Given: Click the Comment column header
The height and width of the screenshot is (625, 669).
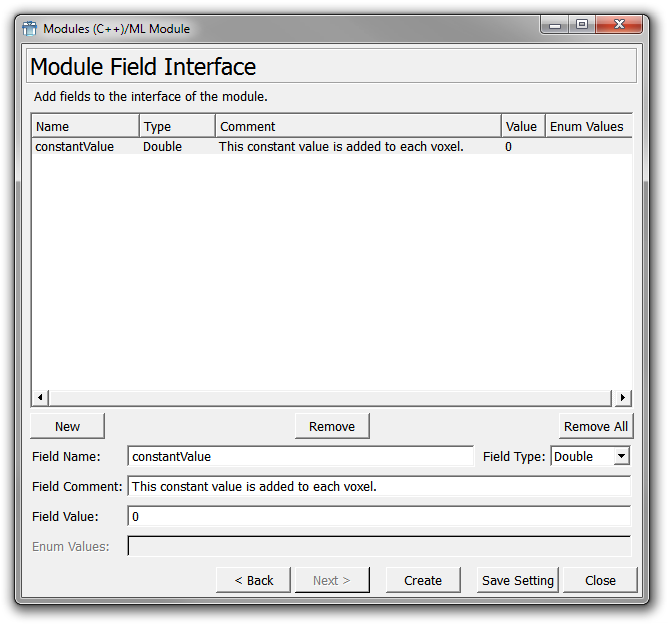Looking at the screenshot, I should click(357, 126).
